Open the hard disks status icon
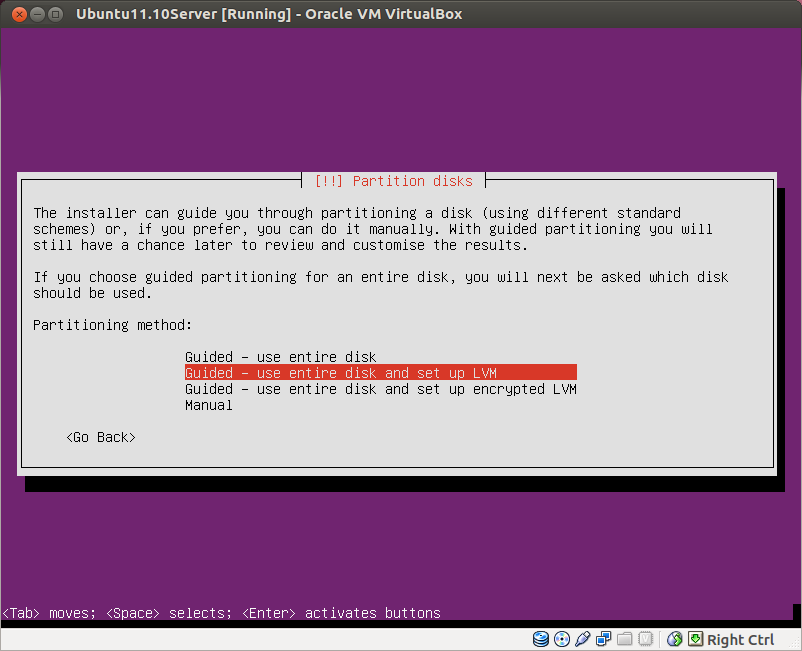802x651 pixels. [540, 639]
